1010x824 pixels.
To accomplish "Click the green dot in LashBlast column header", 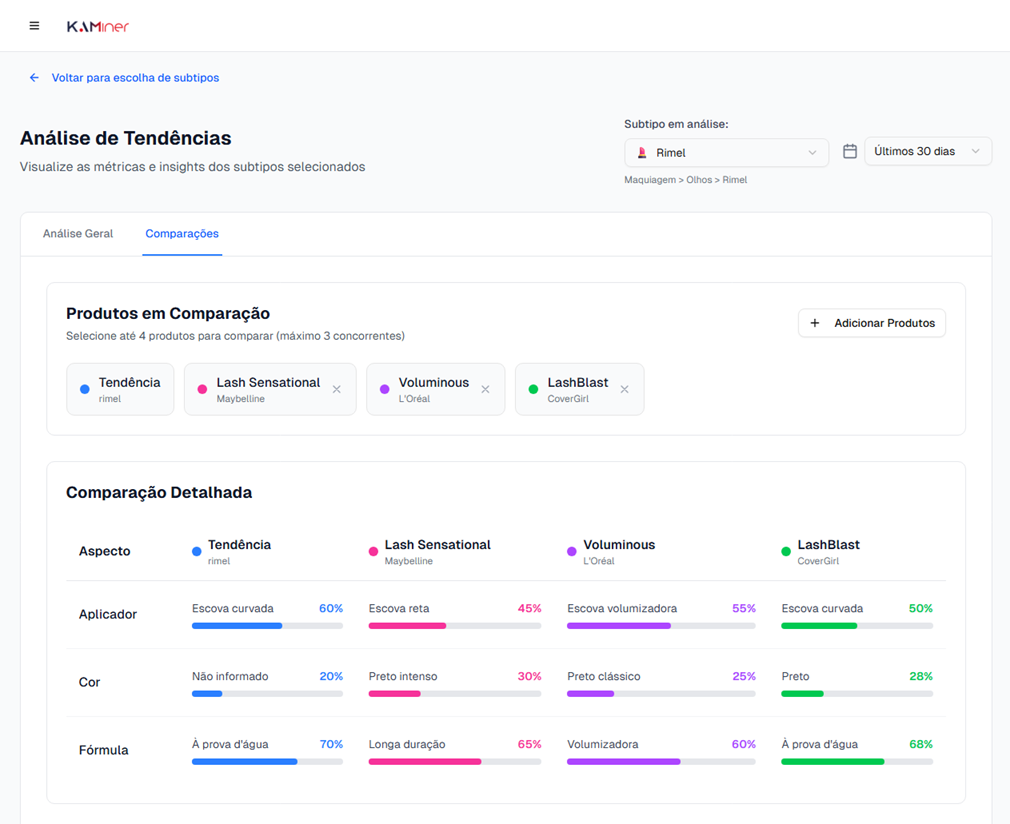I will point(786,552).
